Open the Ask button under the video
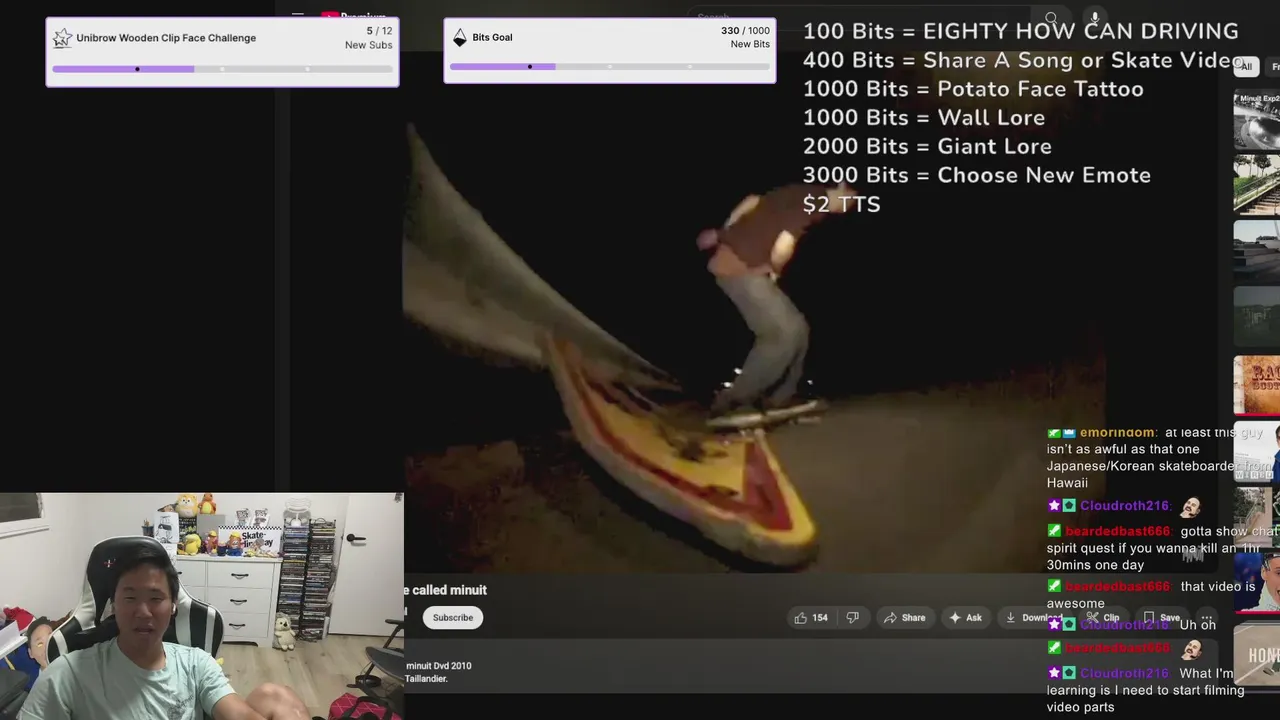Viewport: 1280px width, 720px height. click(964, 618)
